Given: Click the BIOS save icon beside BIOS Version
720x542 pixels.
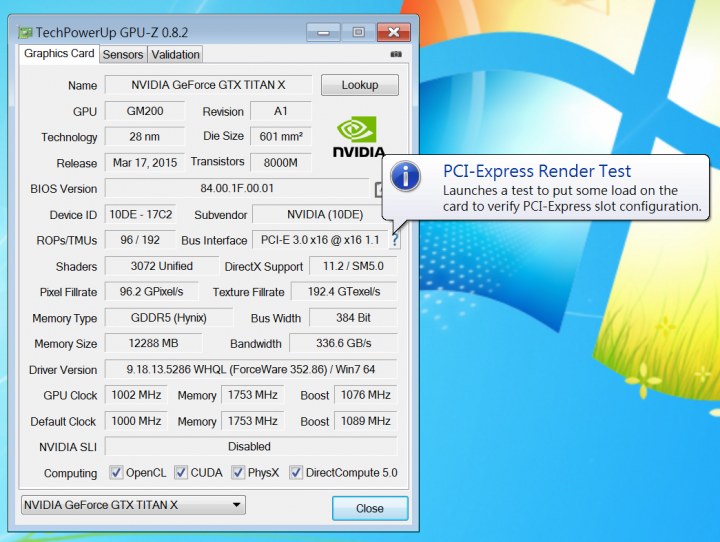Looking at the screenshot, I should pos(378,189).
